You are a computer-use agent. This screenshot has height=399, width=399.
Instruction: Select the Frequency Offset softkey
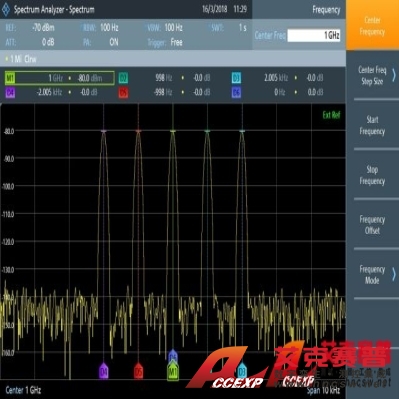point(373,225)
